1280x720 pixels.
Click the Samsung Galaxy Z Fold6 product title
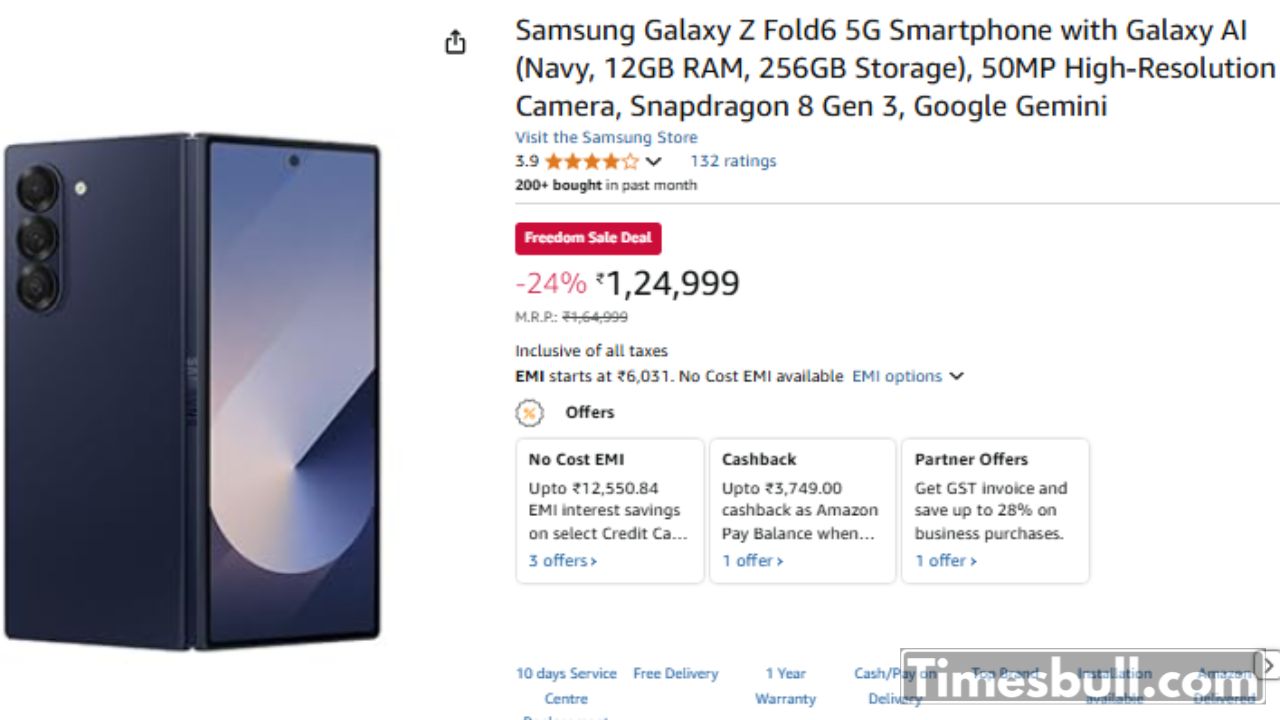(894, 68)
